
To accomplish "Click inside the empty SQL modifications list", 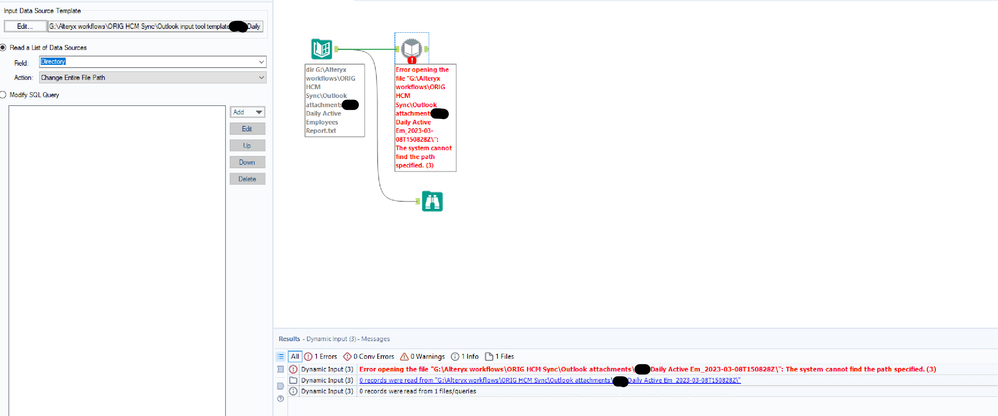I will [117, 261].
